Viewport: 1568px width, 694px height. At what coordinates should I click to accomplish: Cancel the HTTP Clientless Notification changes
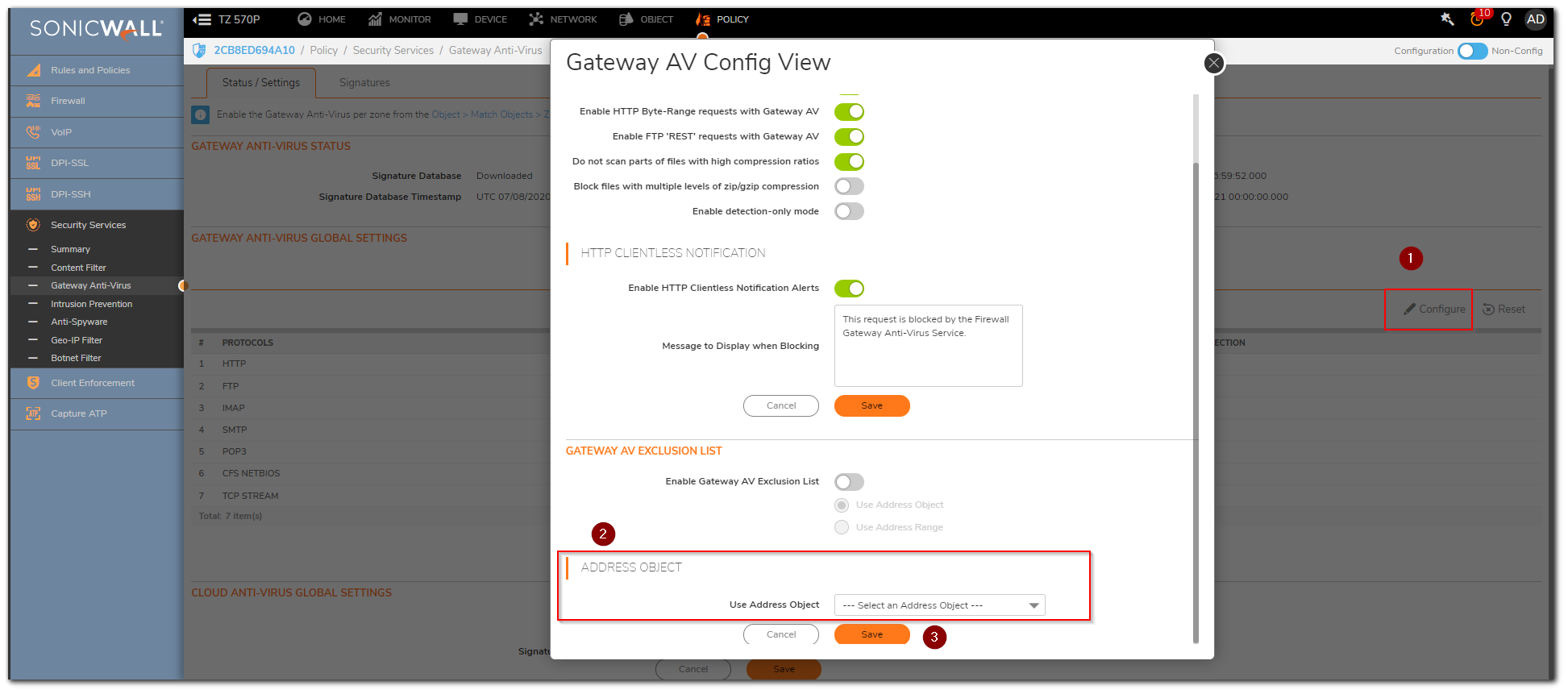tap(780, 406)
